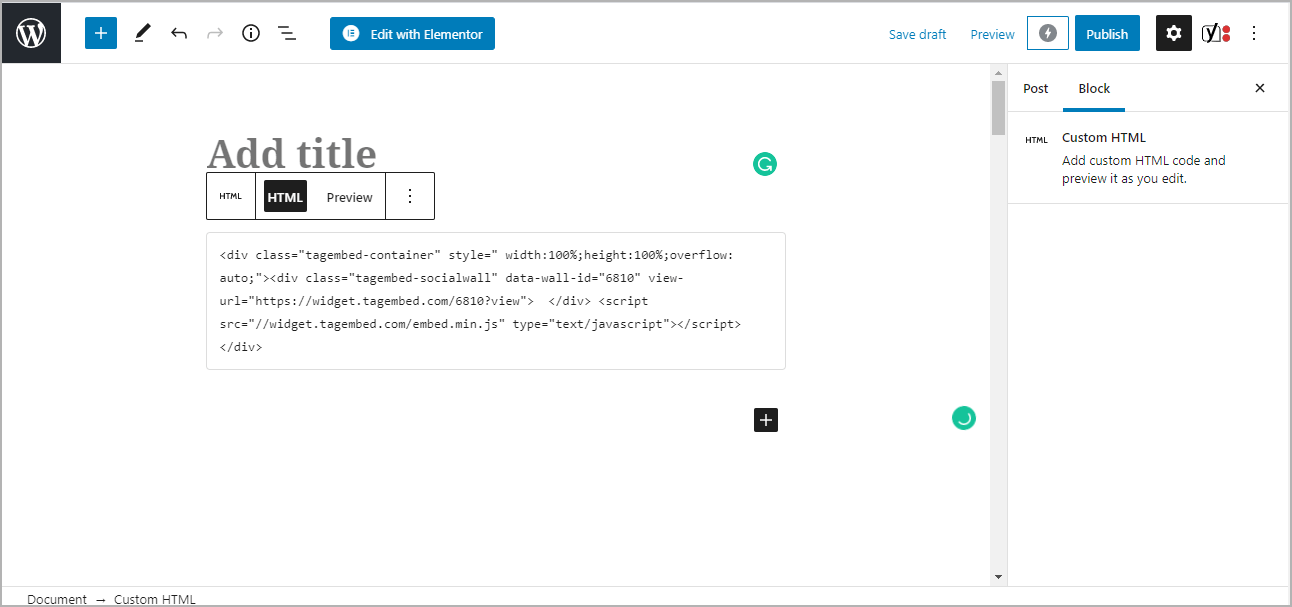Click the HTML block type icon in block toolbar
This screenshot has height=607, width=1292.
231,196
